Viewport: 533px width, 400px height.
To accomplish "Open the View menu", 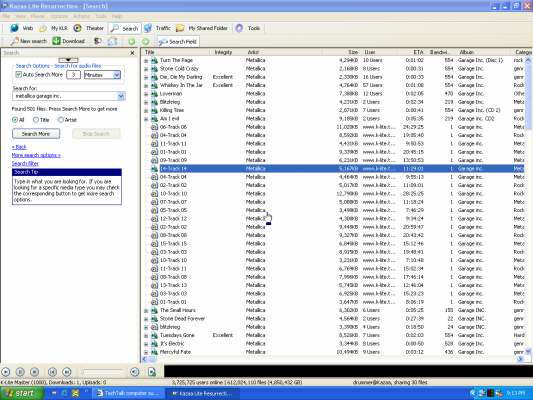I will point(20,16).
